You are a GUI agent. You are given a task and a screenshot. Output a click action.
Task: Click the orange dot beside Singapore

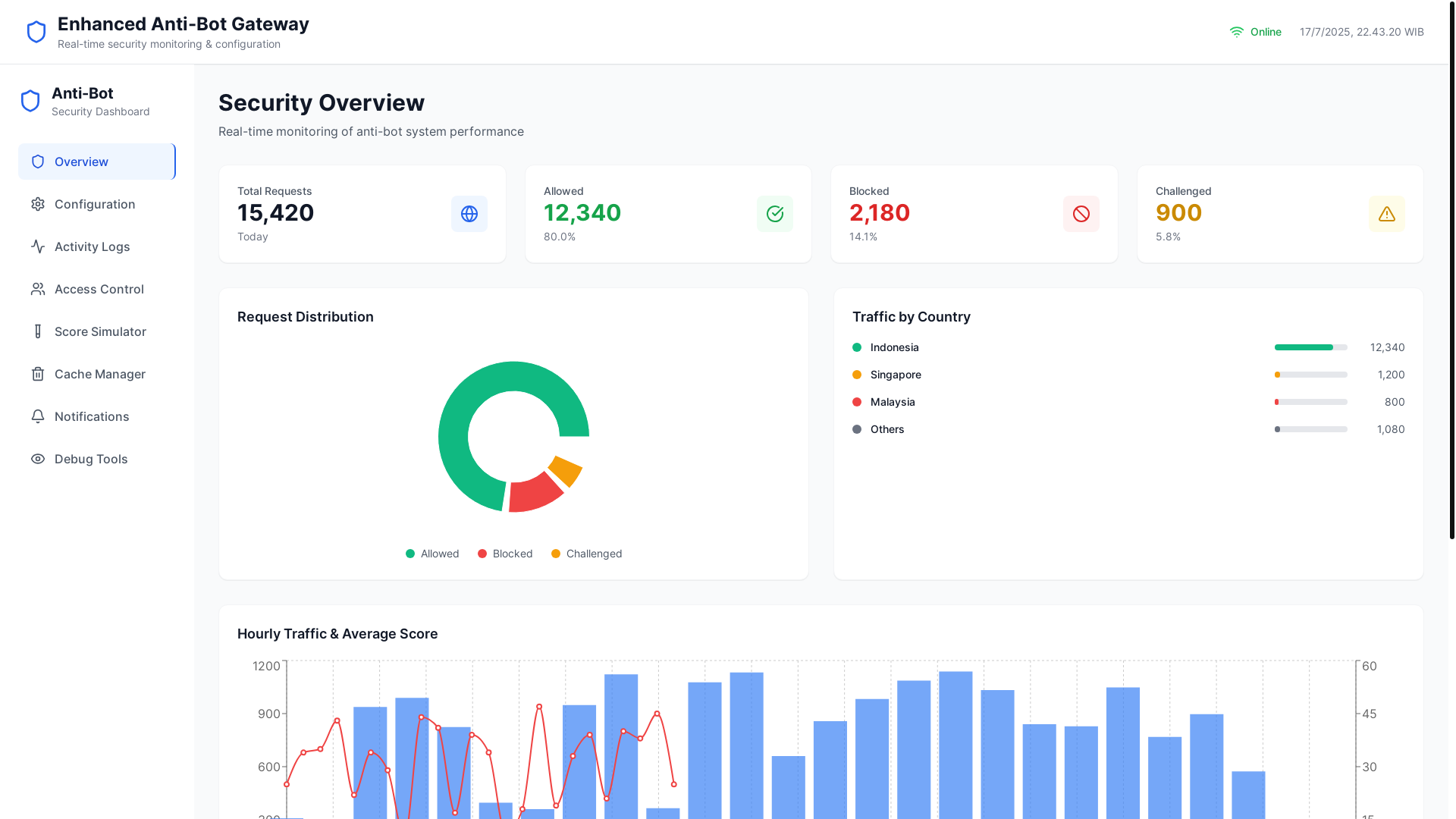[x=857, y=375]
